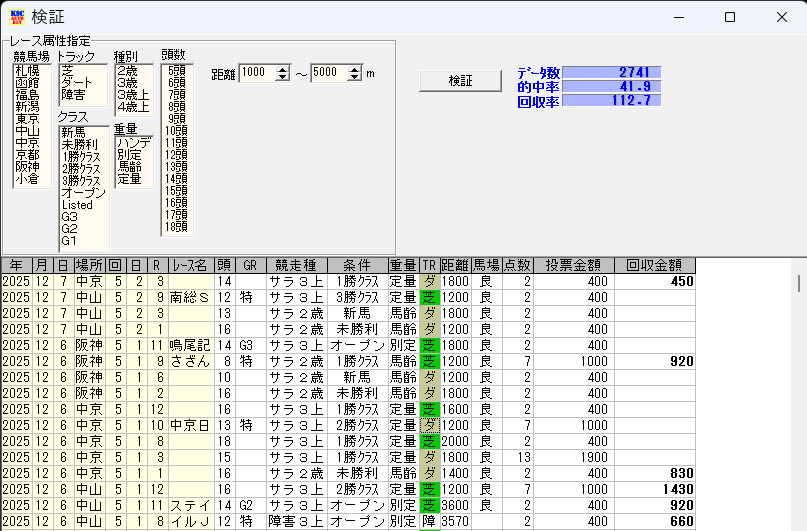Click the minimum distance field showing 1000
The image size is (807, 531).
pyautogui.click(x=255, y=73)
